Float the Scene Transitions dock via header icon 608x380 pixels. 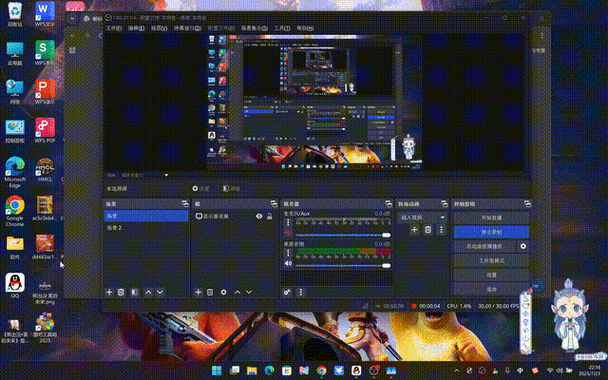point(444,204)
